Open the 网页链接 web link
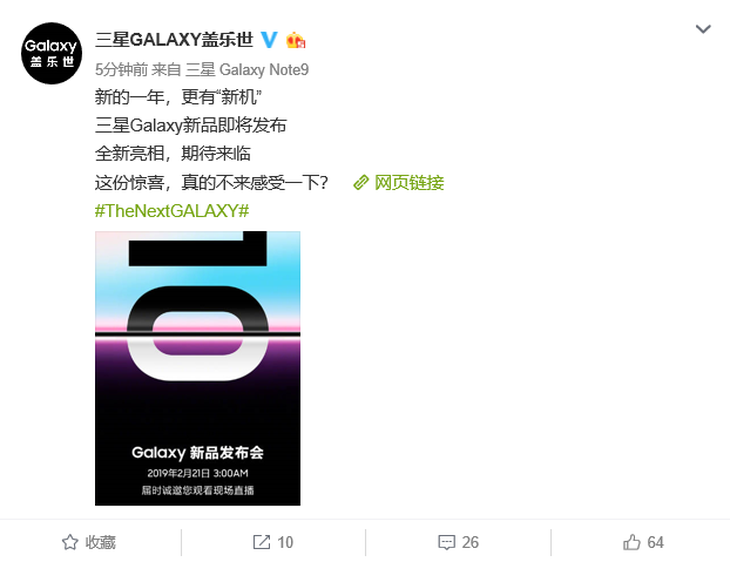This screenshot has height=562, width=730. pos(409,183)
